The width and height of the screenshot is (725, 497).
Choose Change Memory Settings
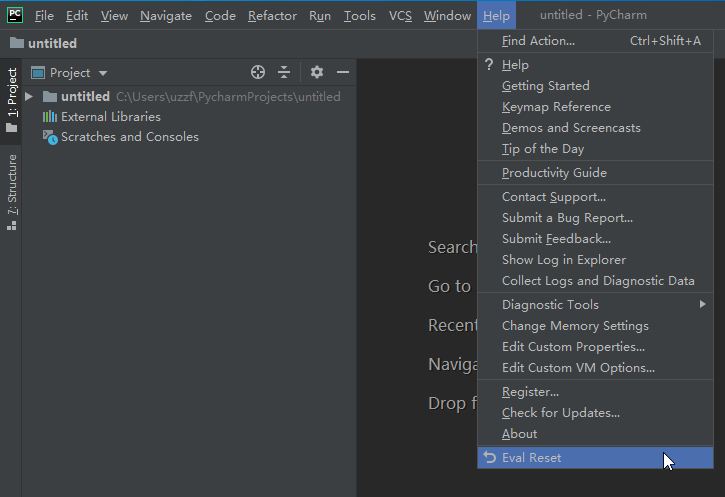tap(596, 325)
